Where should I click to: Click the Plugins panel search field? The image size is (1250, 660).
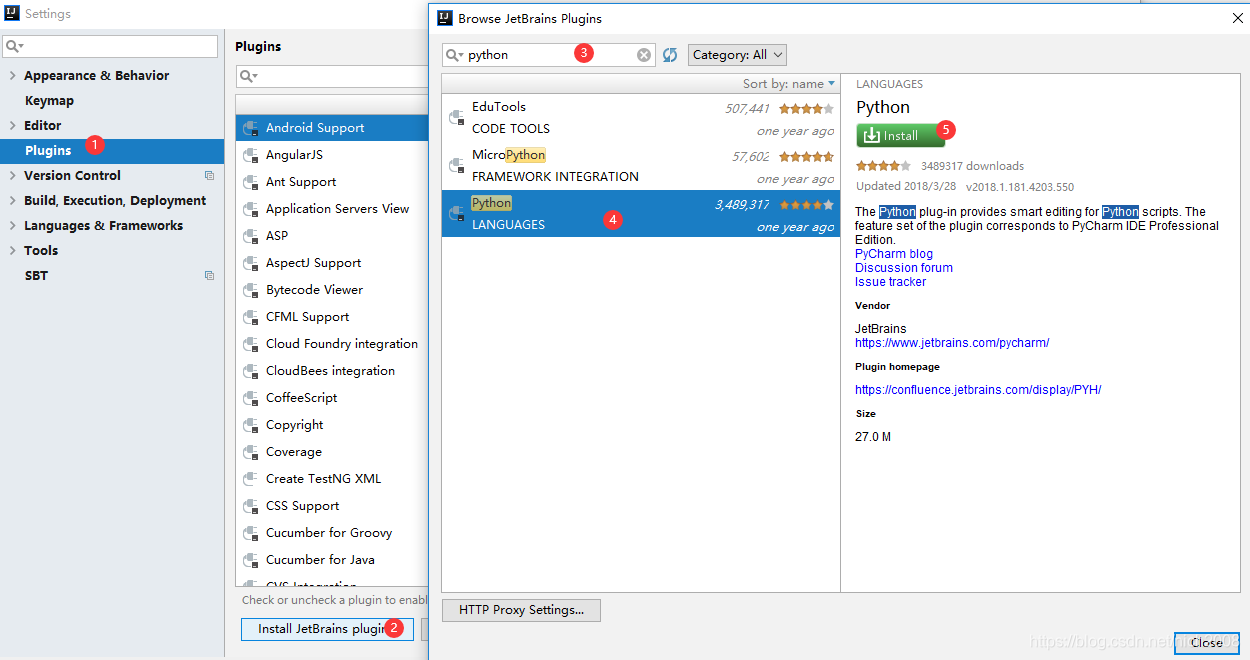(332, 76)
